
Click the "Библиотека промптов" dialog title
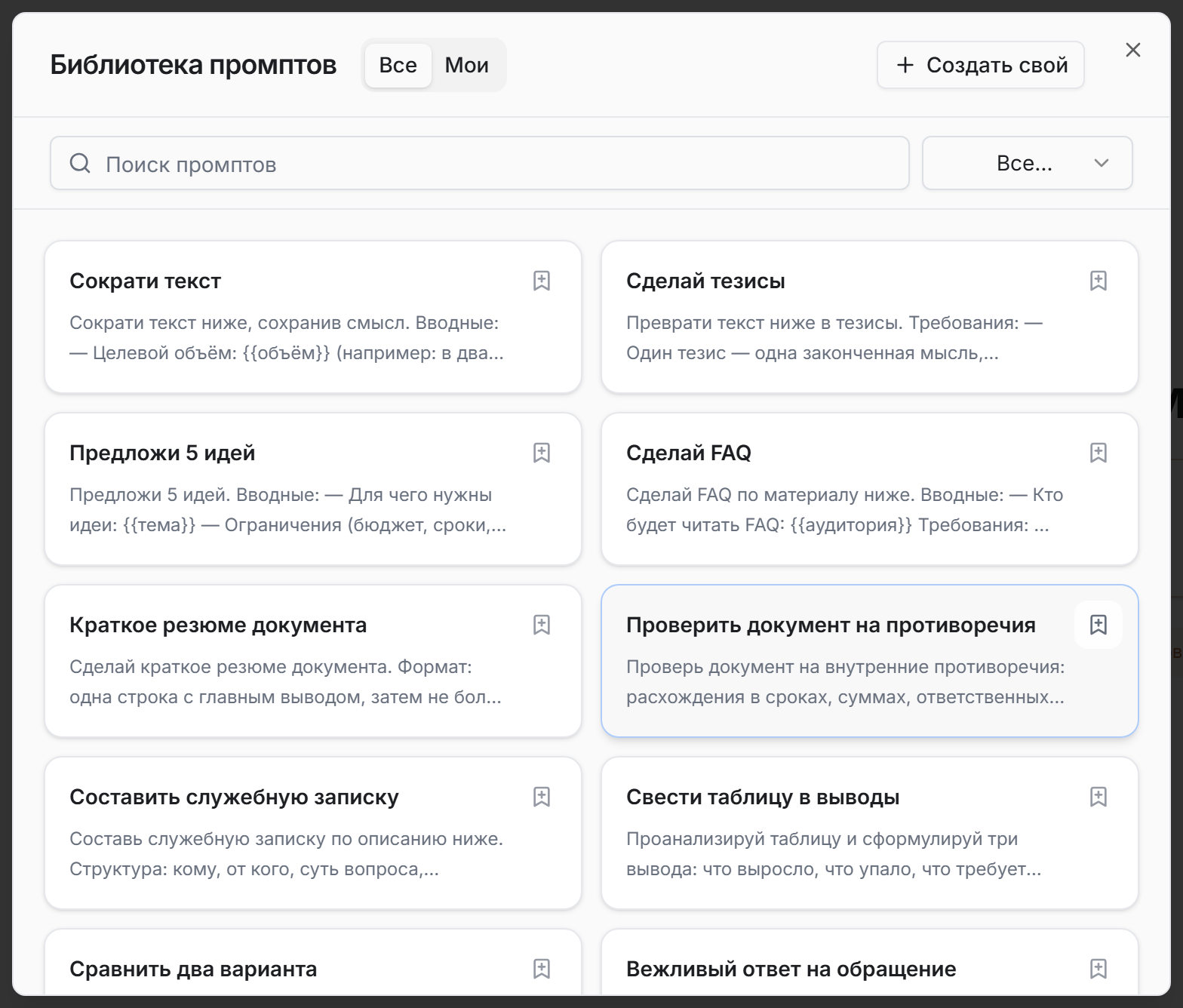pyautogui.click(x=193, y=65)
